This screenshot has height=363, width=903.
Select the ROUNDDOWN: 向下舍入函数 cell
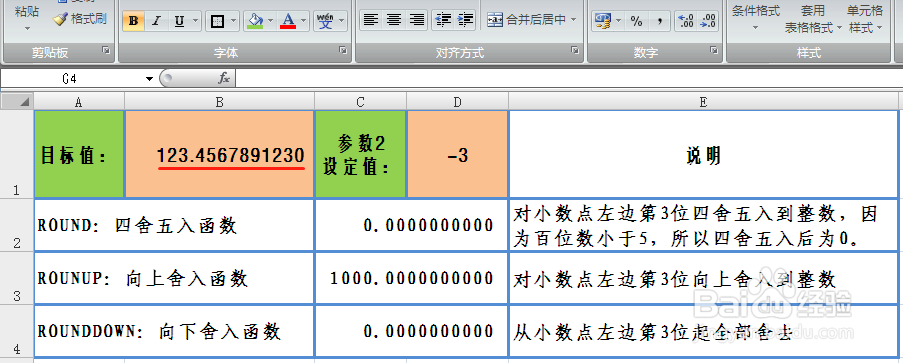[174, 331]
